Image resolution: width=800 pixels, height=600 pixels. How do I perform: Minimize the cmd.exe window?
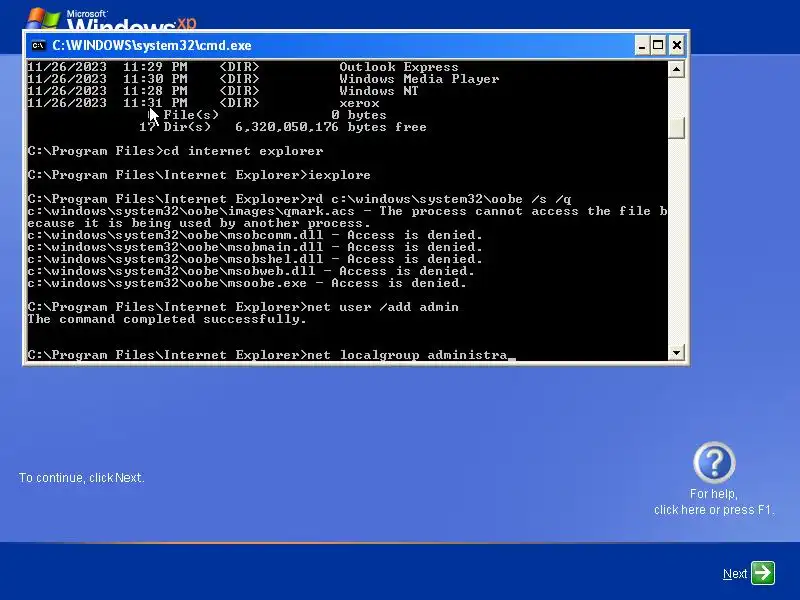[642, 45]
